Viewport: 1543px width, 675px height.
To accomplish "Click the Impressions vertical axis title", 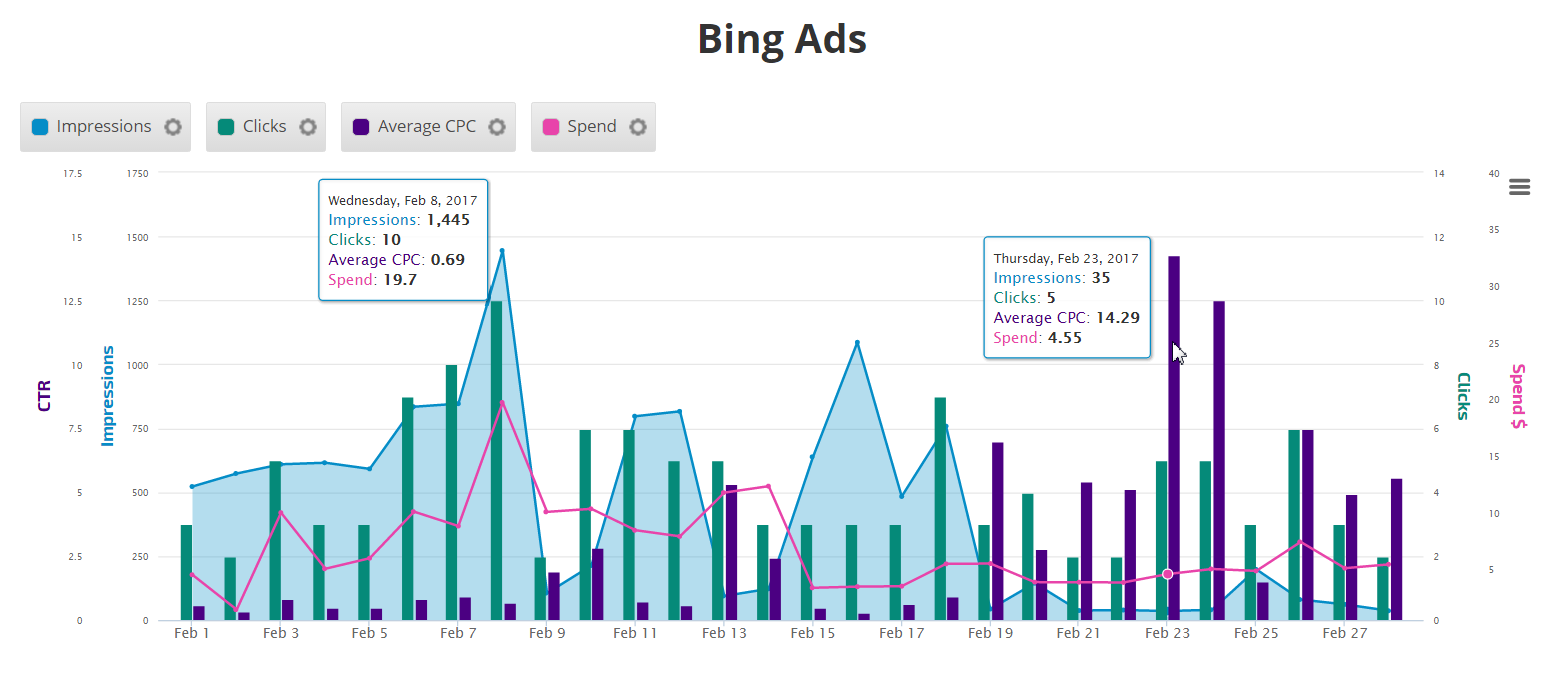I will (108, 395).
